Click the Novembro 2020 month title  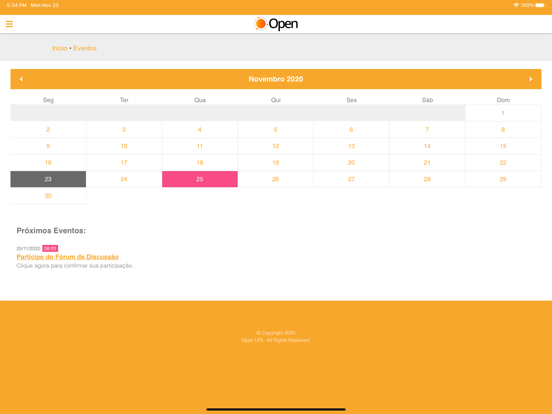pyautogui.click(x=276, y=79)
